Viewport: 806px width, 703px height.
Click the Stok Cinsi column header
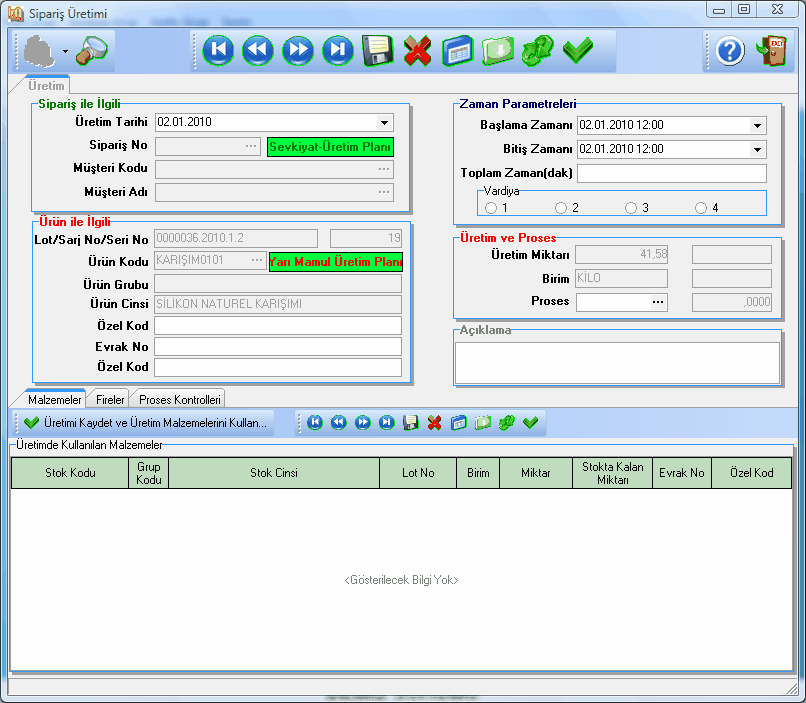pyautogui.click(x=273, y=473)
